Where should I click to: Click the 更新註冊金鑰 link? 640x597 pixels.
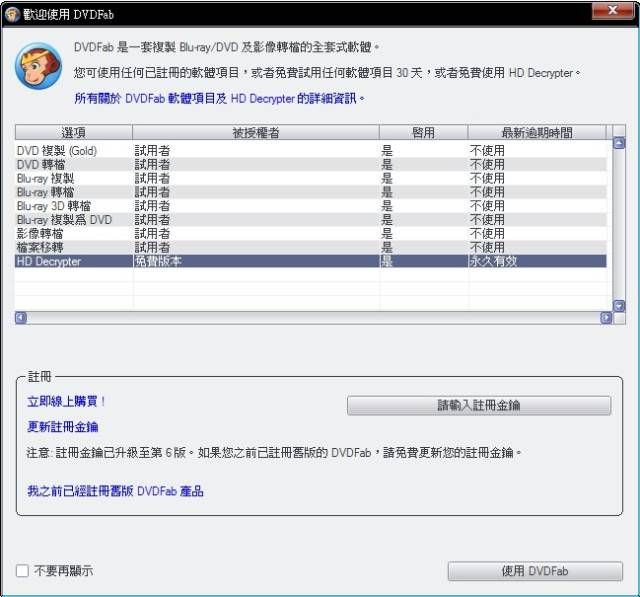[x=63, y=427]
